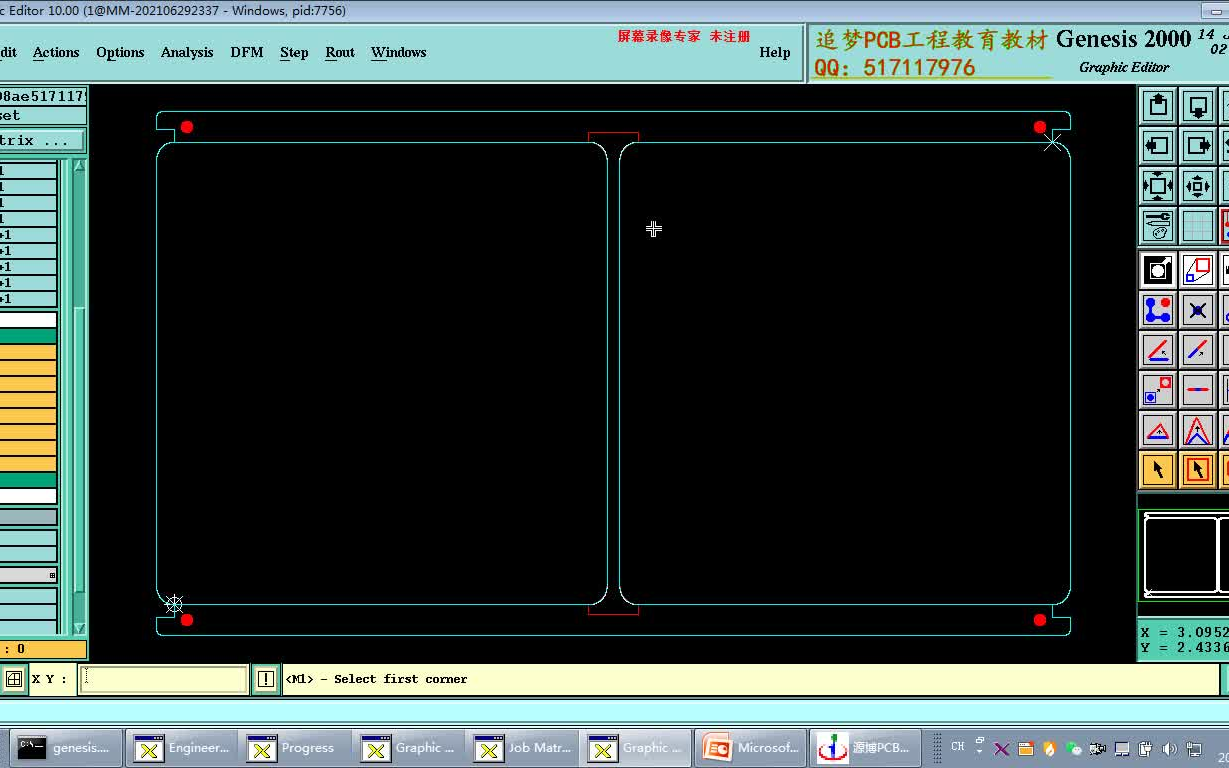Click the exclamation mark button
The width and height of the screenshot is (1229, 768).
tap(265, 679)
